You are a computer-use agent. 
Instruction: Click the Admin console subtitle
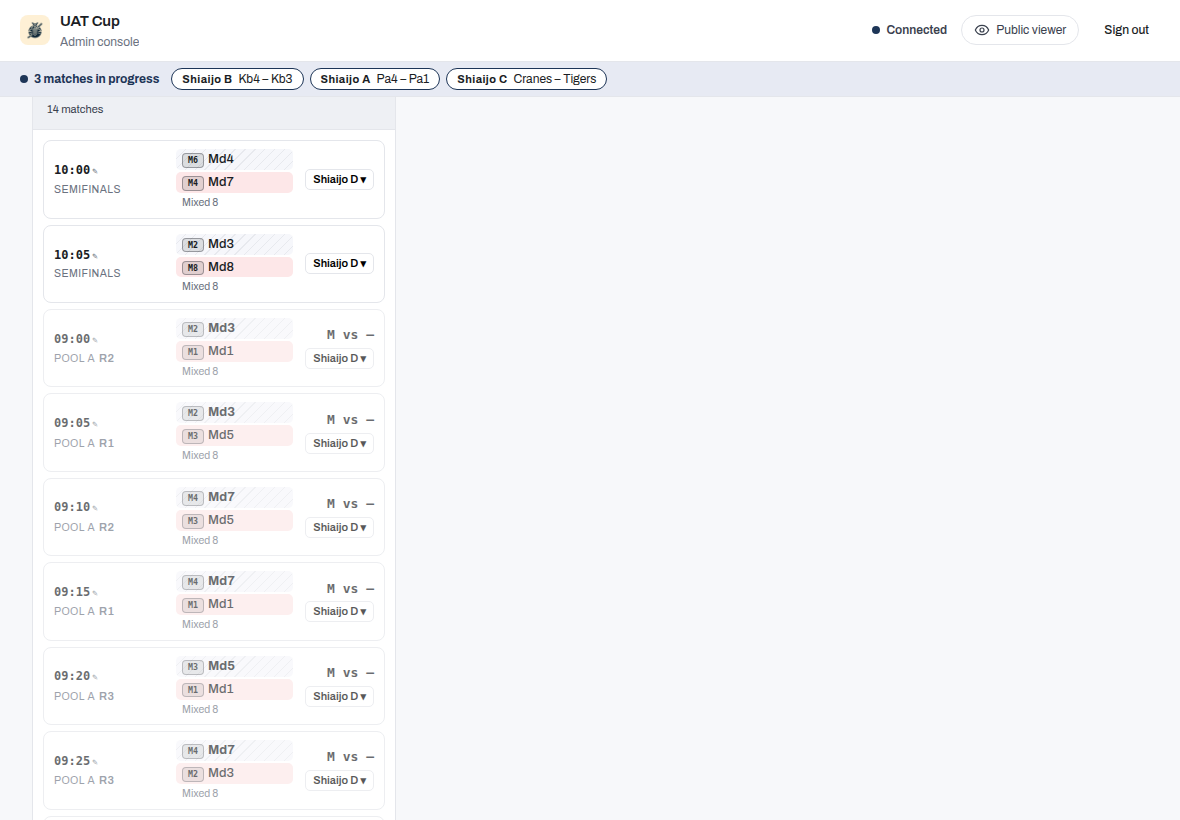[x=99, y=42]
